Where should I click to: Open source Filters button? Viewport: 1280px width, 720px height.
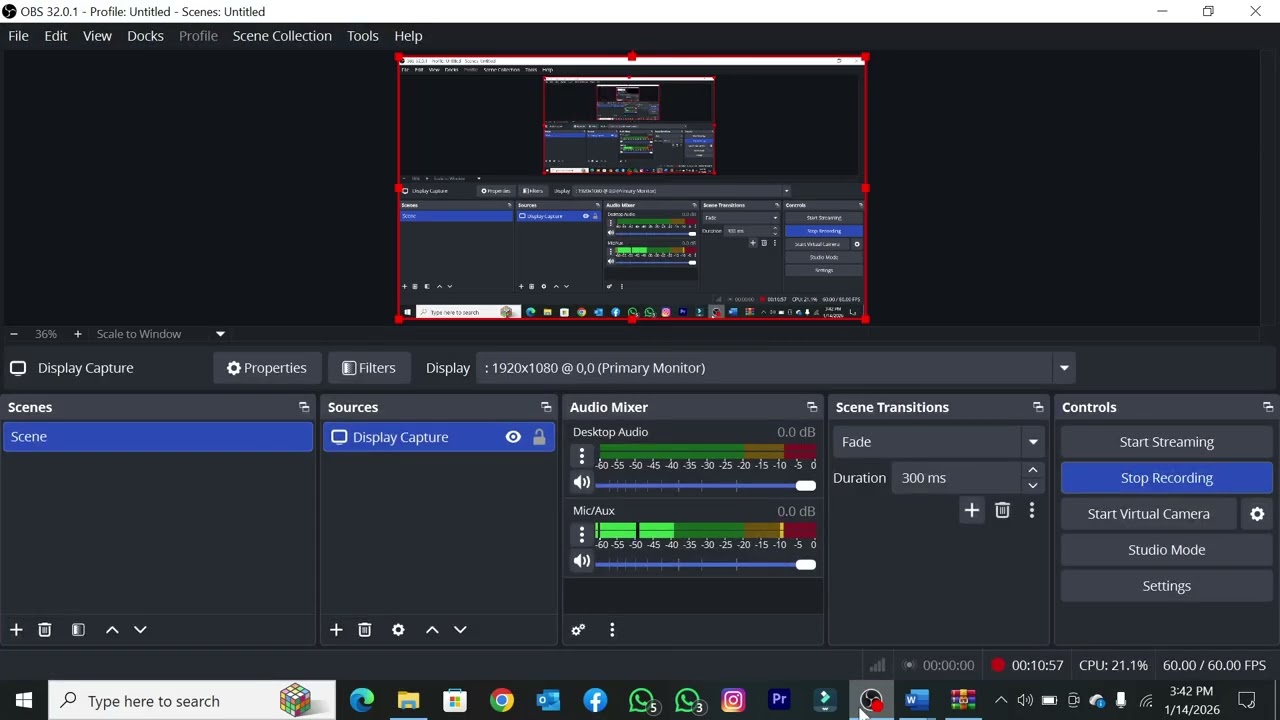pyautogui.click(x=368, y=368)
